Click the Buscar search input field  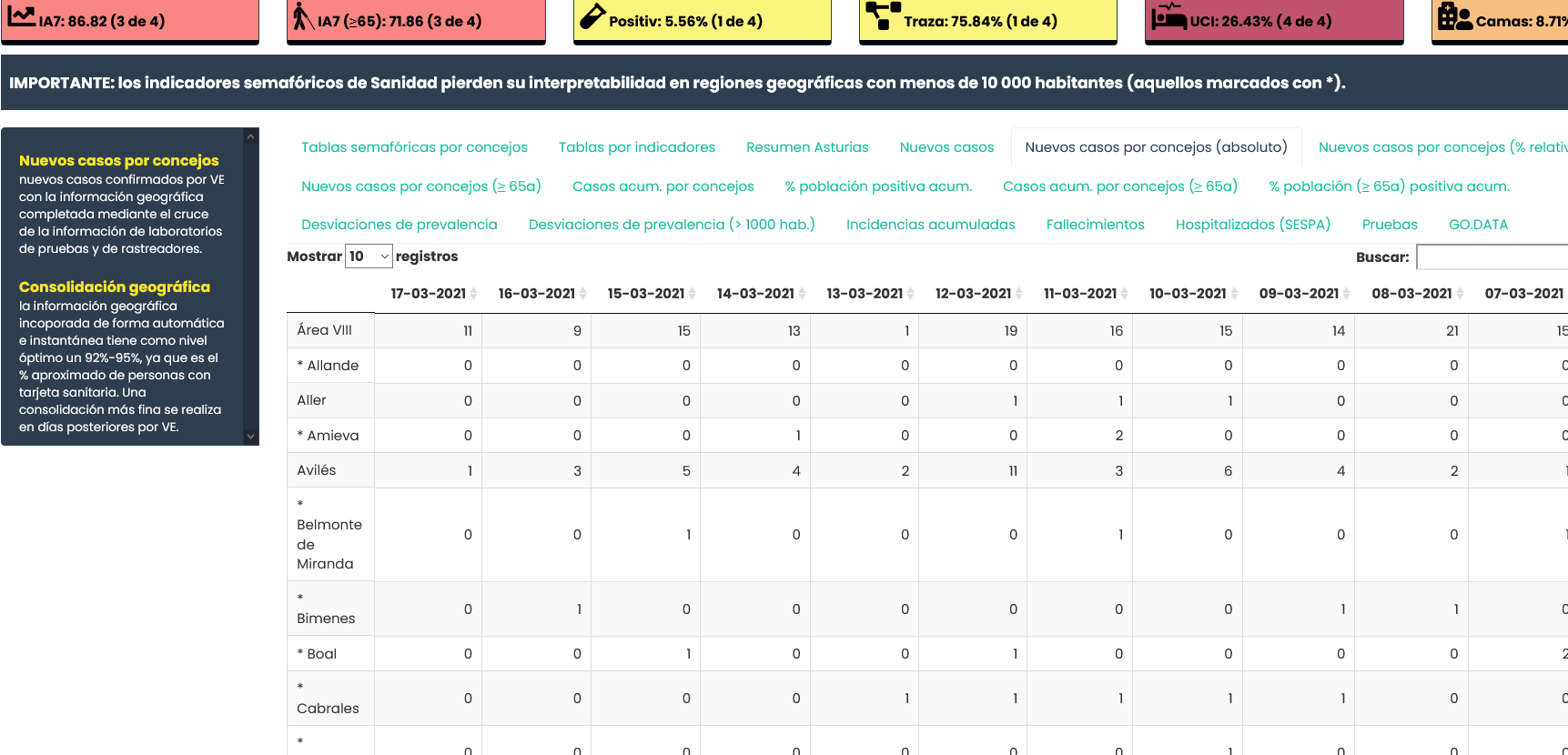tap(1492, 257)
